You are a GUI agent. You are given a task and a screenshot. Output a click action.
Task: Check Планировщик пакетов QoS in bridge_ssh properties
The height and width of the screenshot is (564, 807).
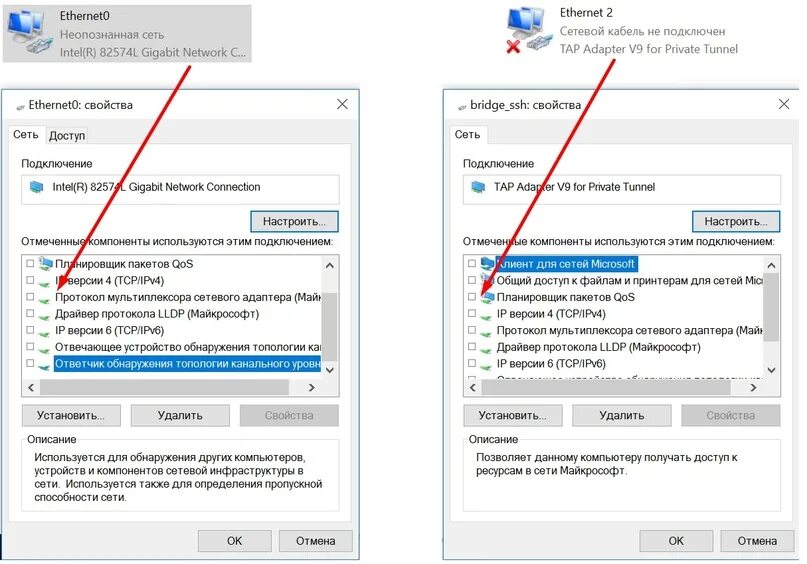coord(471,297)
